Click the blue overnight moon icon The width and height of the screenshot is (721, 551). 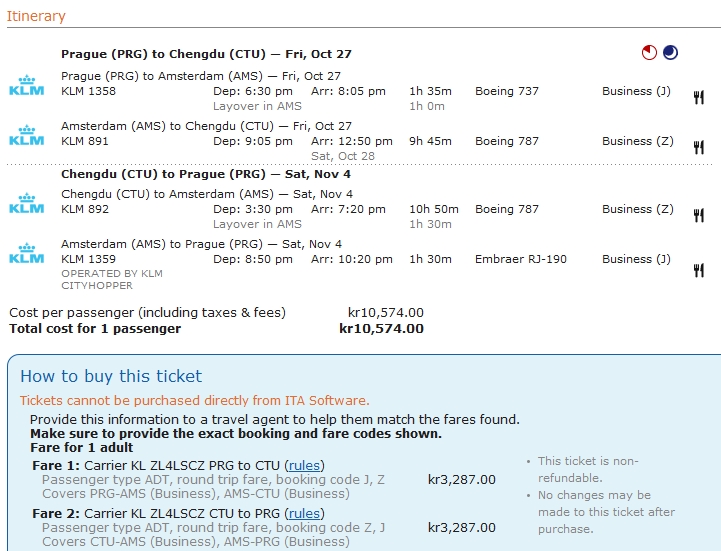670,53
